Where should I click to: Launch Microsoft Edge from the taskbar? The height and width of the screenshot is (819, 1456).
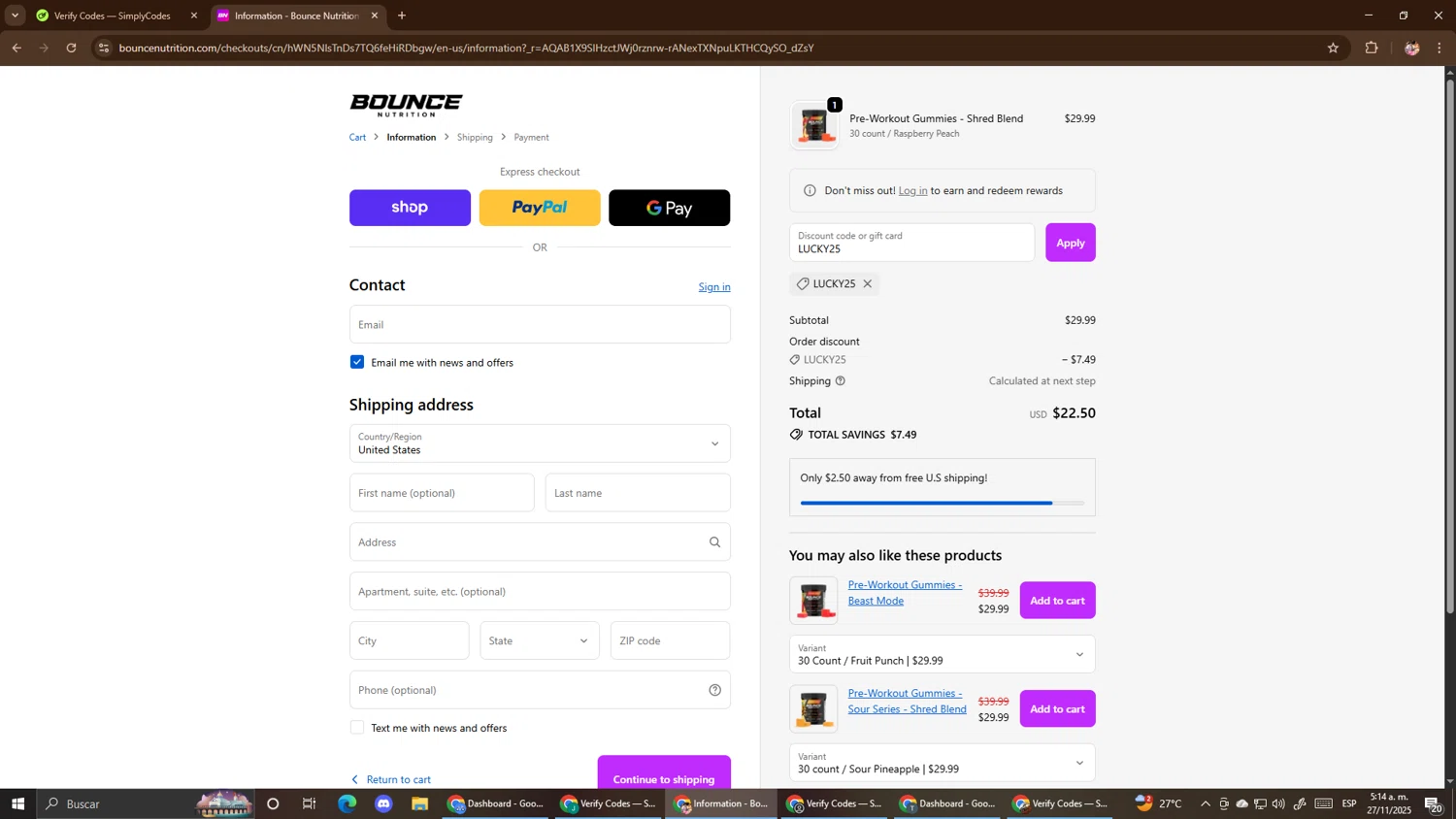click(347, 803)
